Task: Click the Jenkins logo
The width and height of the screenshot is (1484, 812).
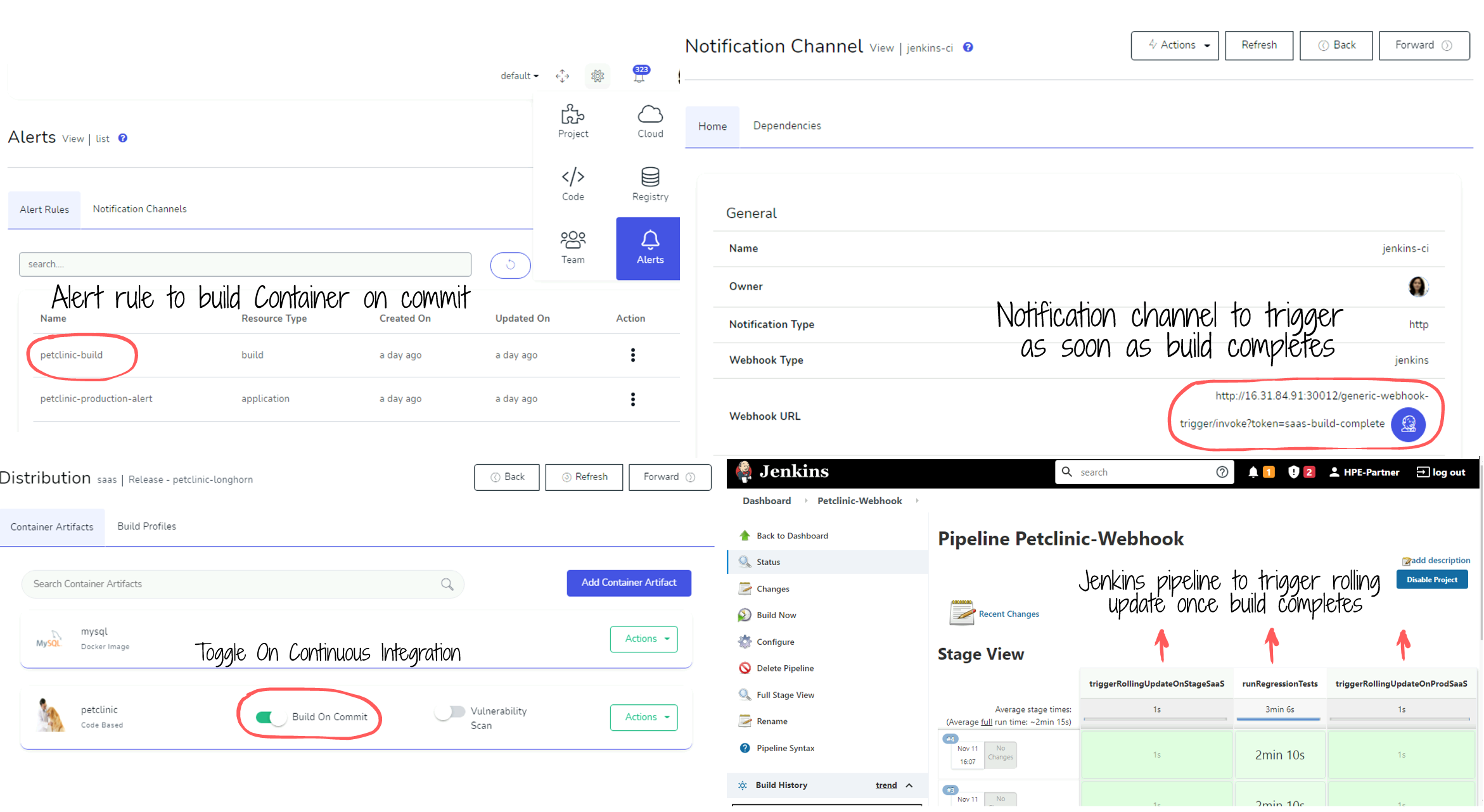Action: [x=782, y=471]
